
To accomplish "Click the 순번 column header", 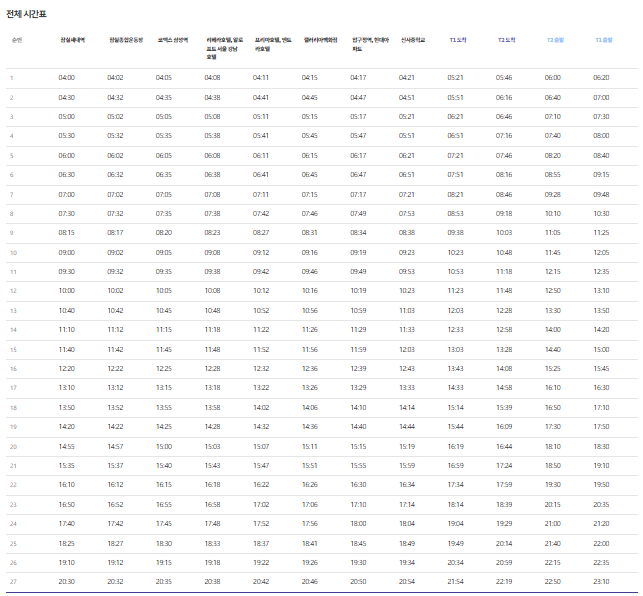I will pos(17,40).
